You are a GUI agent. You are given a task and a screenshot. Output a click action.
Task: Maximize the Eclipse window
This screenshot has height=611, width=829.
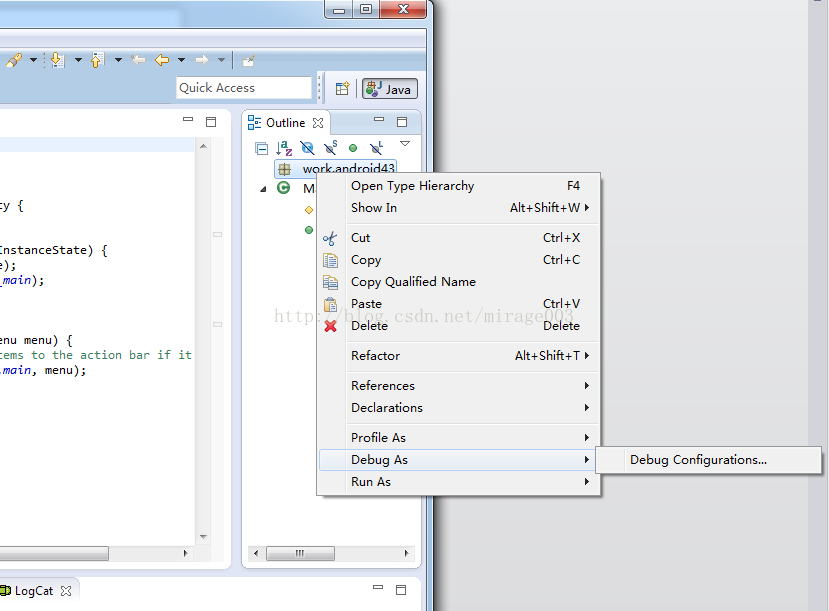coord(366,9)
